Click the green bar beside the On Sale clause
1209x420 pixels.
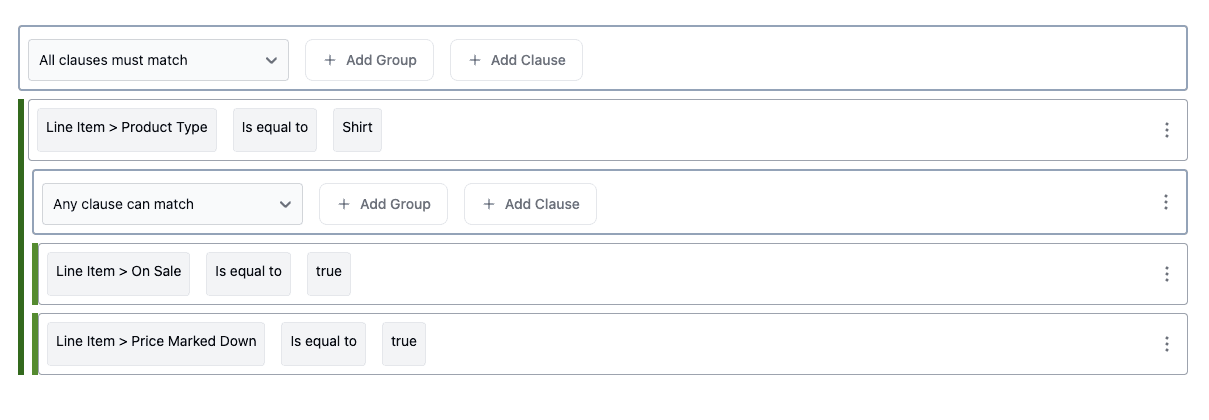click(35, 274)
